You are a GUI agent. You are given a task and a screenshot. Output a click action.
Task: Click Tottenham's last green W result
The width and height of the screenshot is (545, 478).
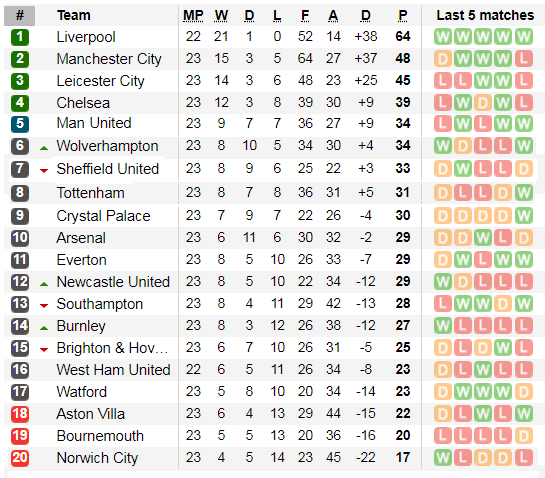(x=524, y=193)
